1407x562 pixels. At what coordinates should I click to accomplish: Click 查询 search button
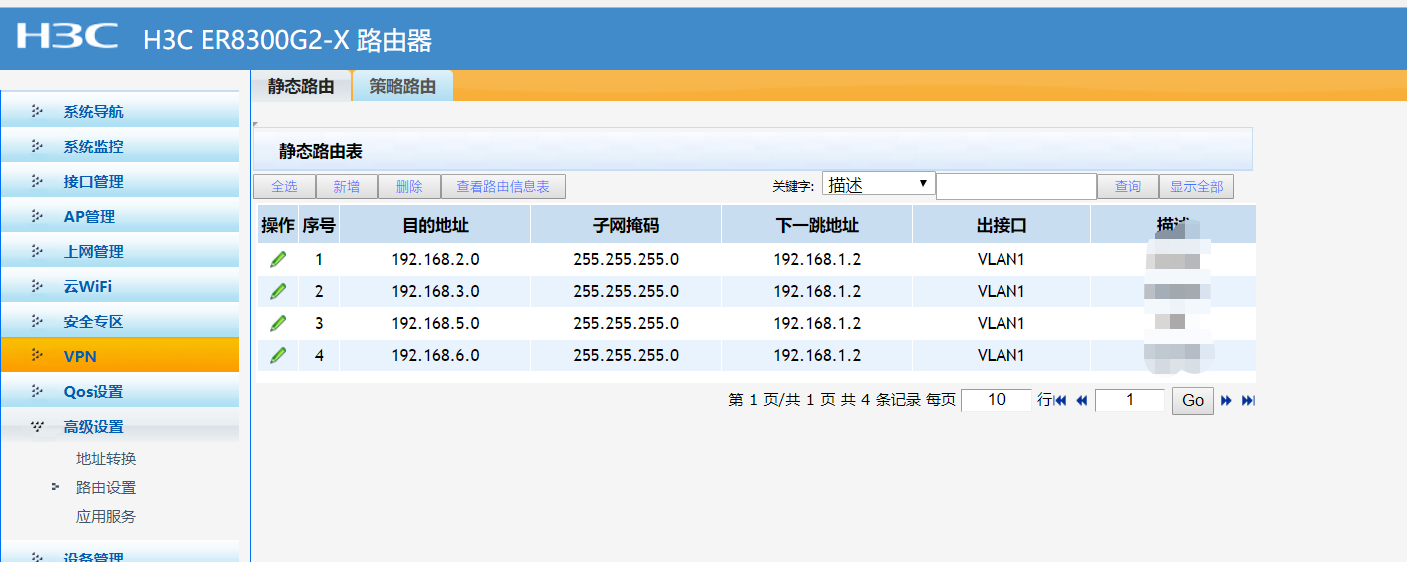(x=1128, y=187)
